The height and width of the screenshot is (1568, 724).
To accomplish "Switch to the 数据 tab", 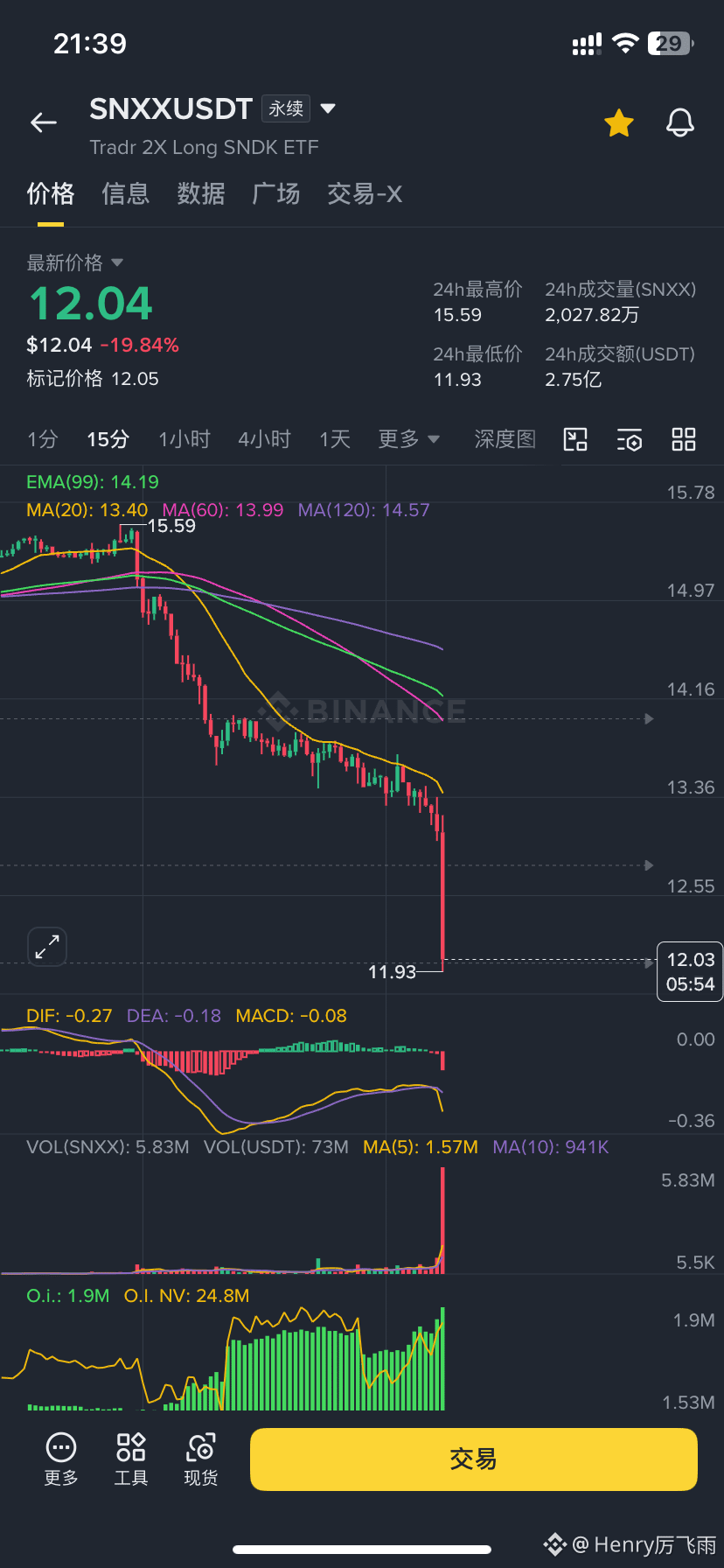I will [201, 193].
